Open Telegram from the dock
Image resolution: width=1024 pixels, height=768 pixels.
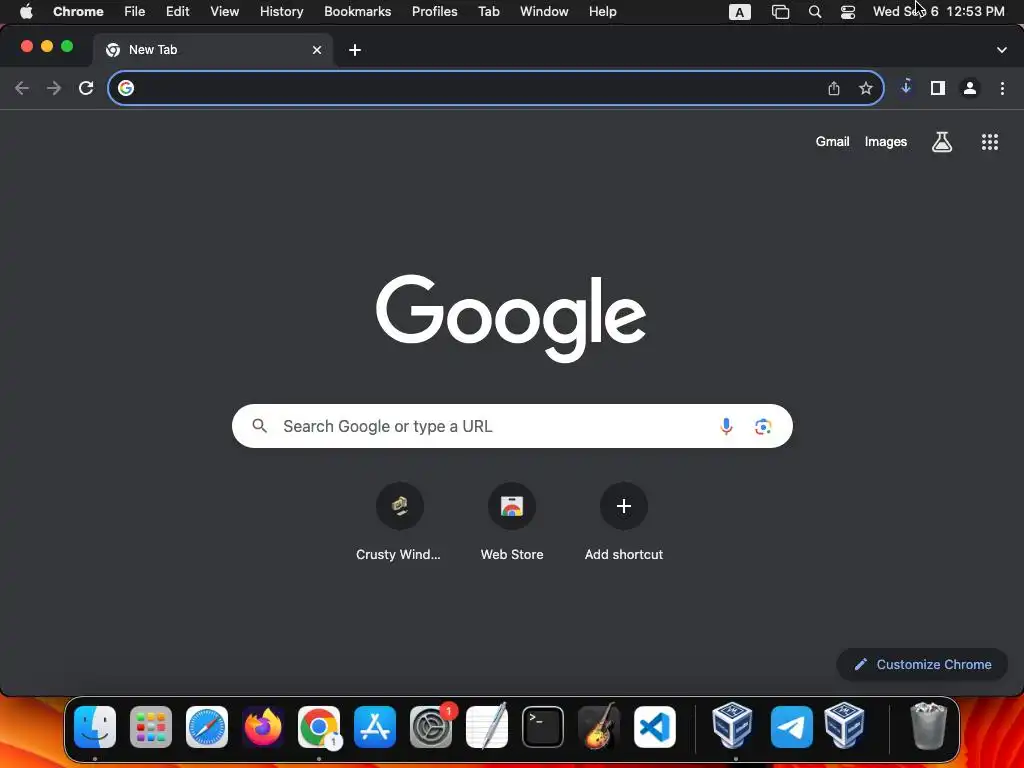tap(792, 727)
